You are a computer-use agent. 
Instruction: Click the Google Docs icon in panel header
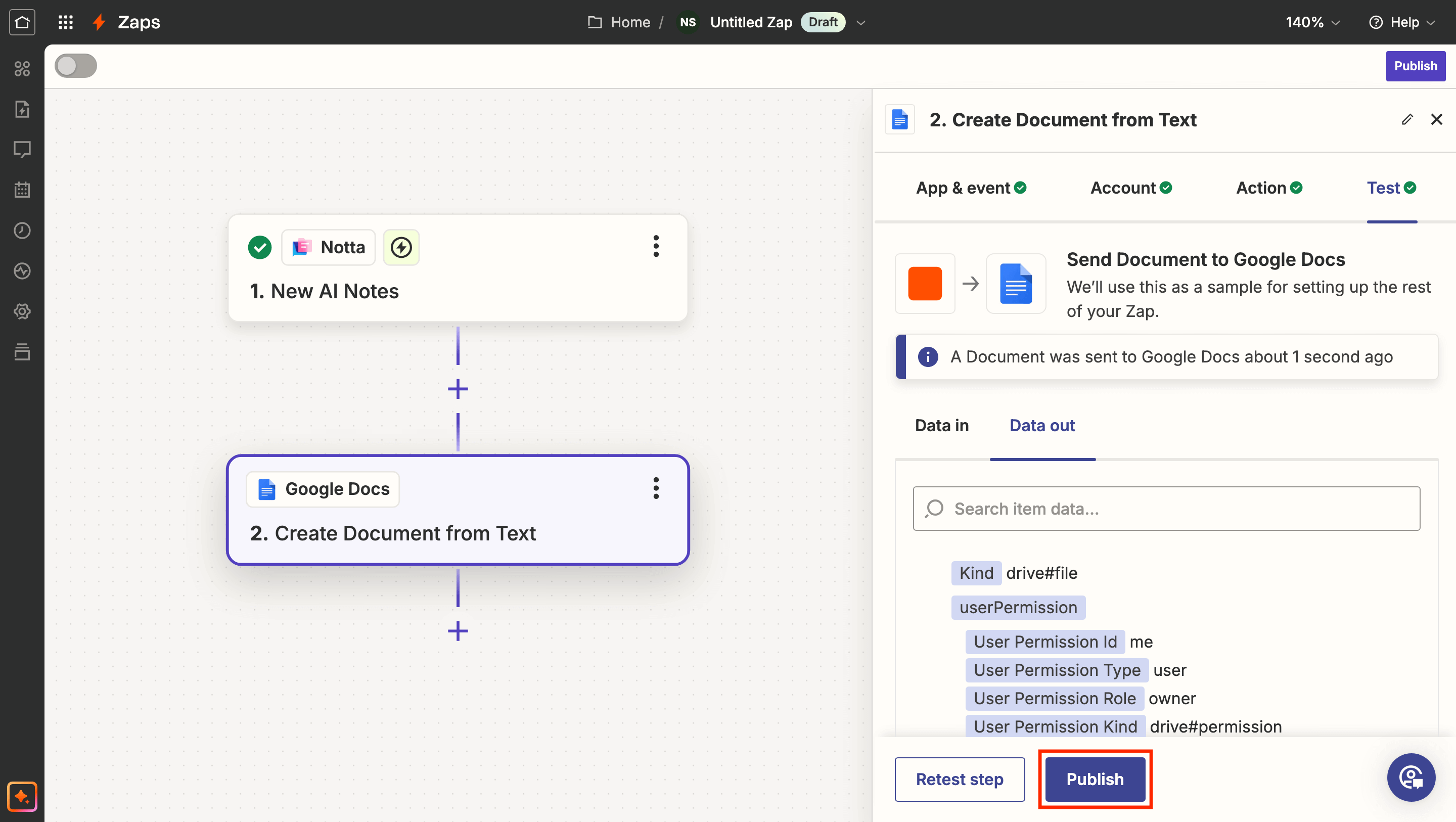900,120
